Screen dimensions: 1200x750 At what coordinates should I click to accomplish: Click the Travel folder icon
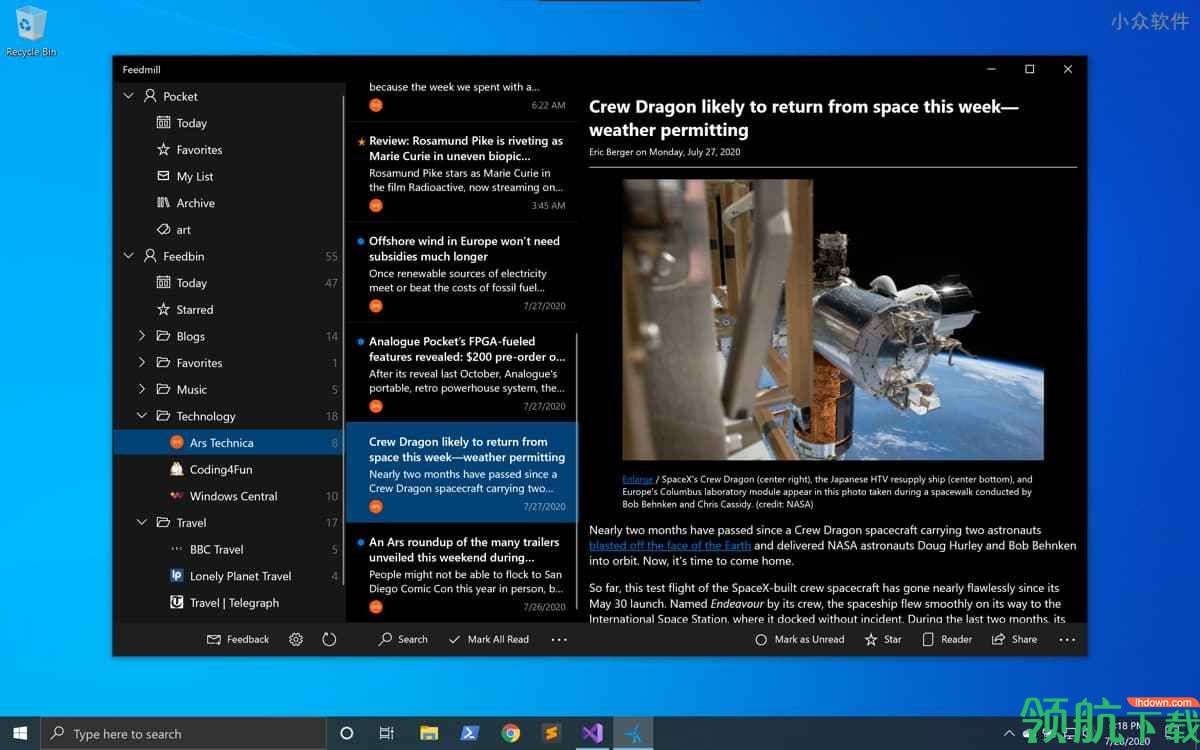(x=163, y=522)
